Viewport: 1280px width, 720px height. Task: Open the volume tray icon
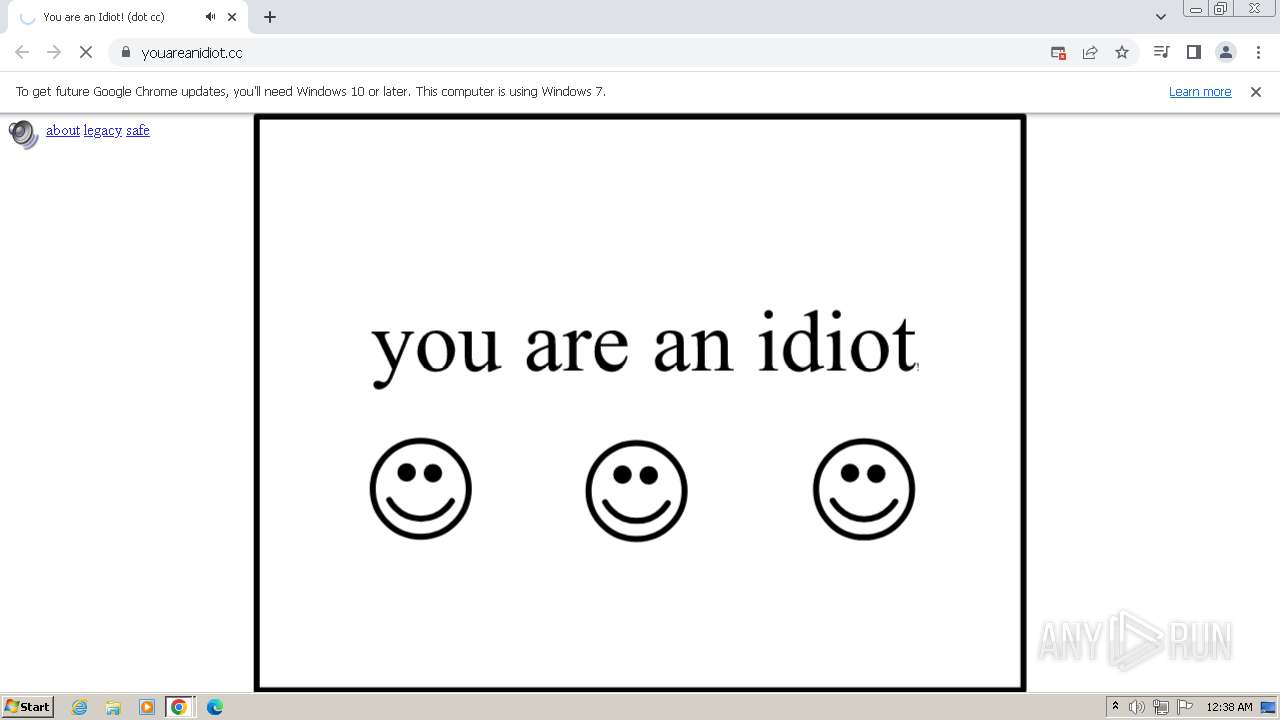(1137, 707)
